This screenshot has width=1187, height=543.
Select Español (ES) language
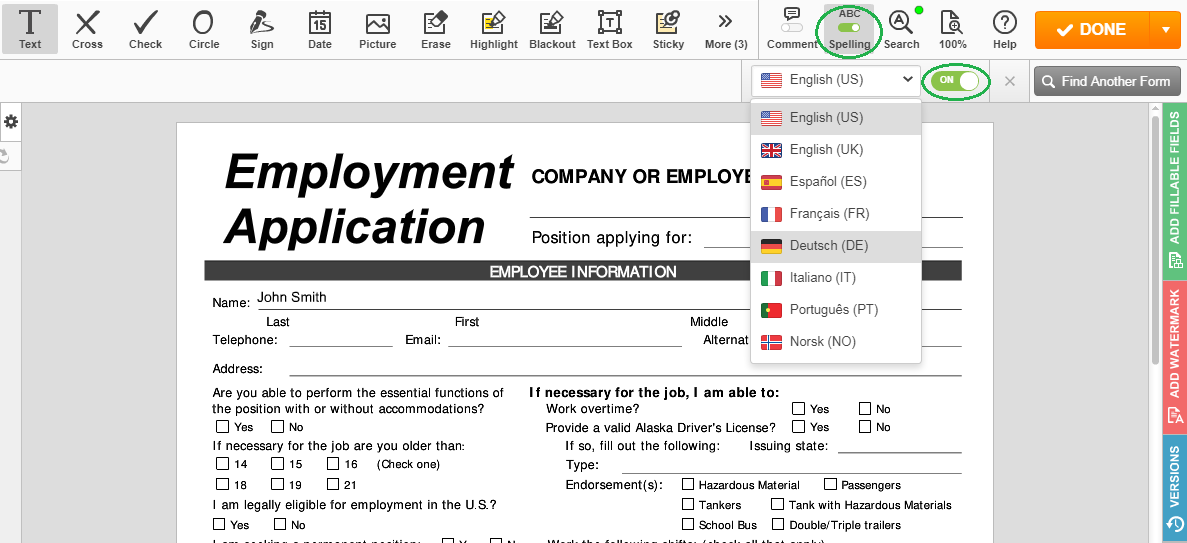tap(836, 182)
